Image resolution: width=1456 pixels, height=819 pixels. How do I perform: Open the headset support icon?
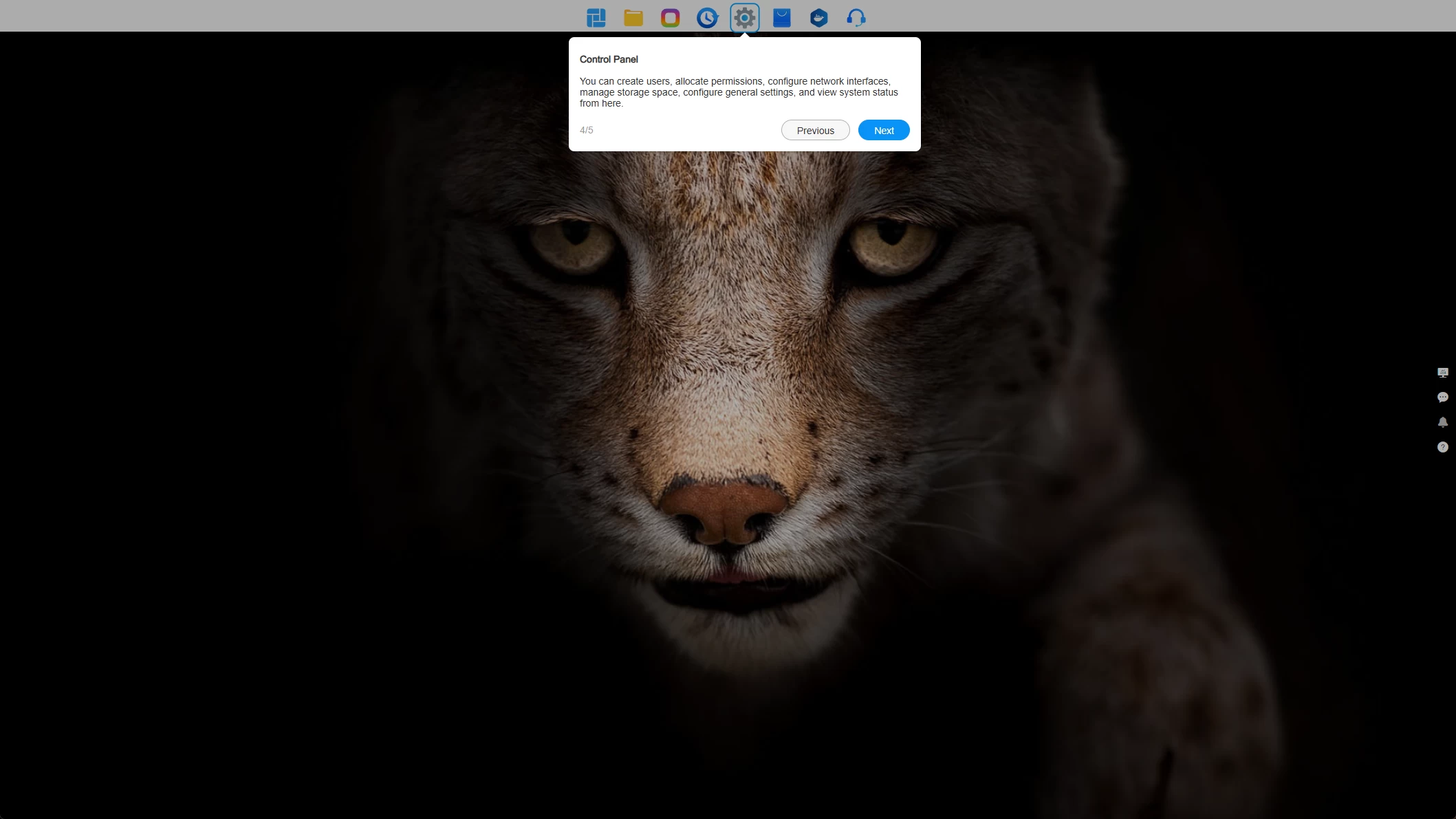pyautogui.click(x=856, y=18)
